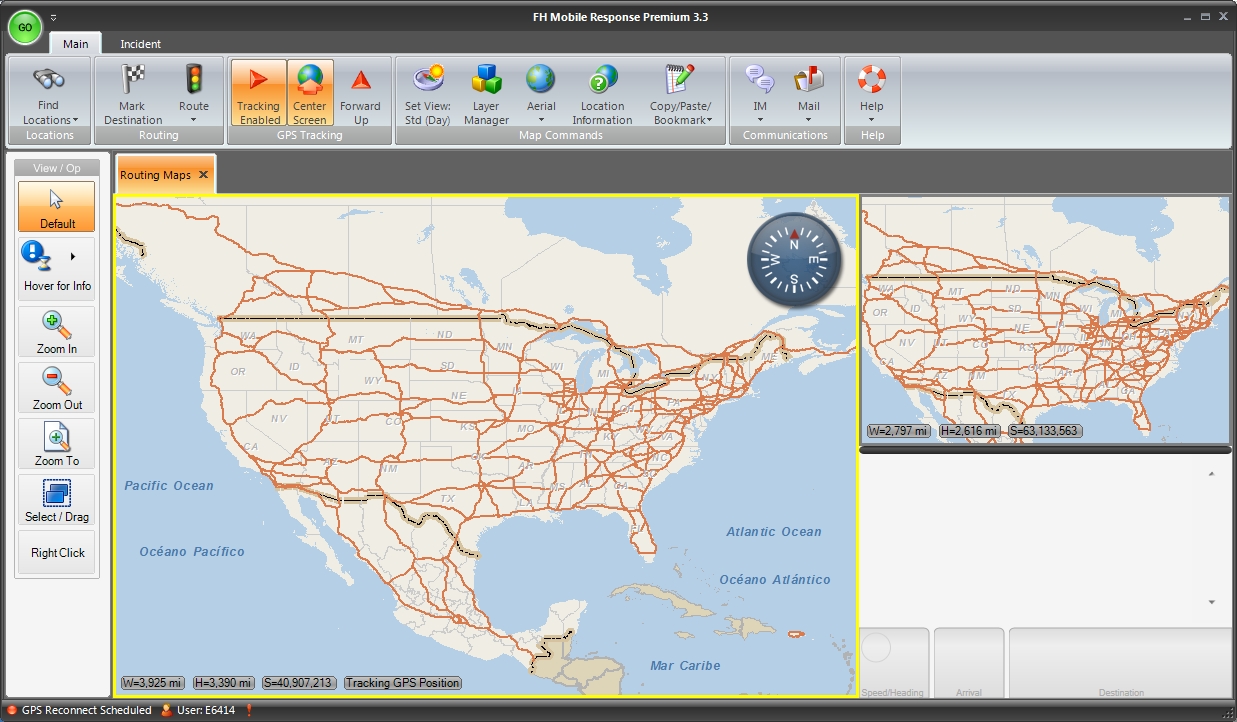The image size is (1237, 722).
Task: Click the overview map thumbnail on the right
Action: 1045,319
